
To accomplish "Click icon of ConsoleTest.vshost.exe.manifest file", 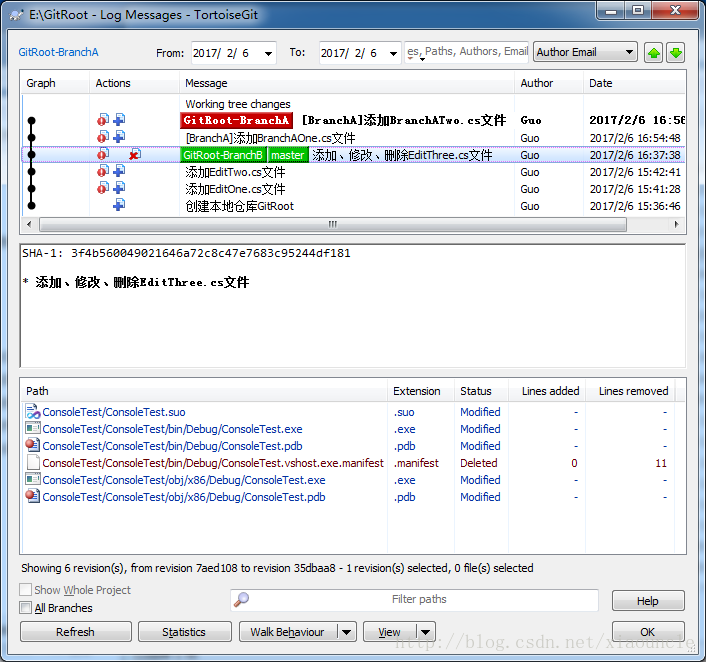I will coord(33,462).
